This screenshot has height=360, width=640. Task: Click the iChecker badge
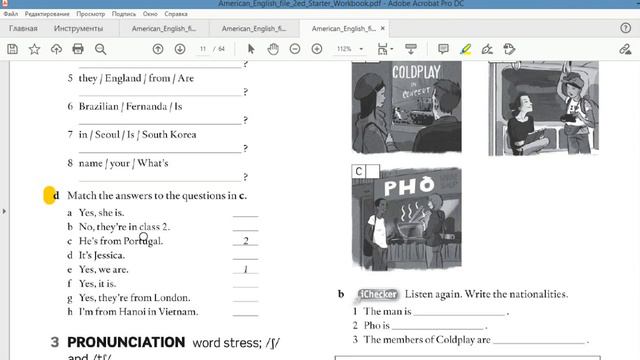coord(378,294)
